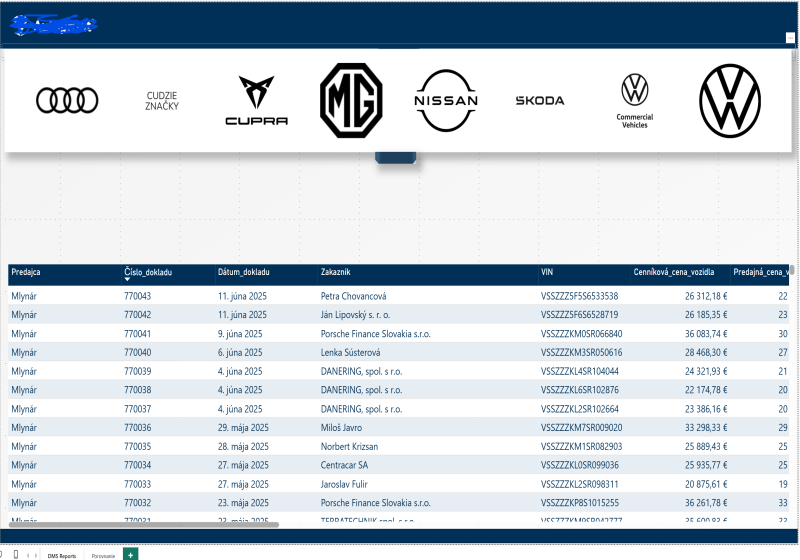Select document number 770032
The height and width of the screenshot is (560, 800).
tap(137, 503)
